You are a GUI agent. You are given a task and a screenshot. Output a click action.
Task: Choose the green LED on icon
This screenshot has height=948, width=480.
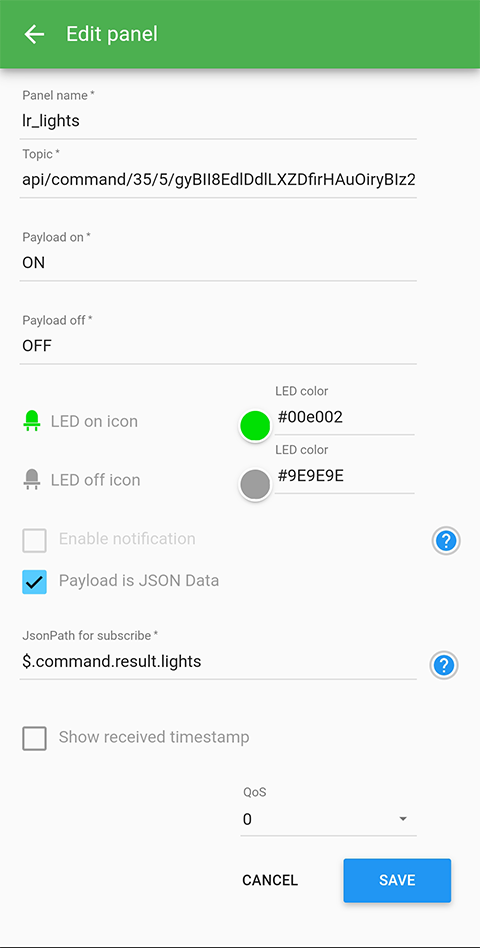coord(32,421)
